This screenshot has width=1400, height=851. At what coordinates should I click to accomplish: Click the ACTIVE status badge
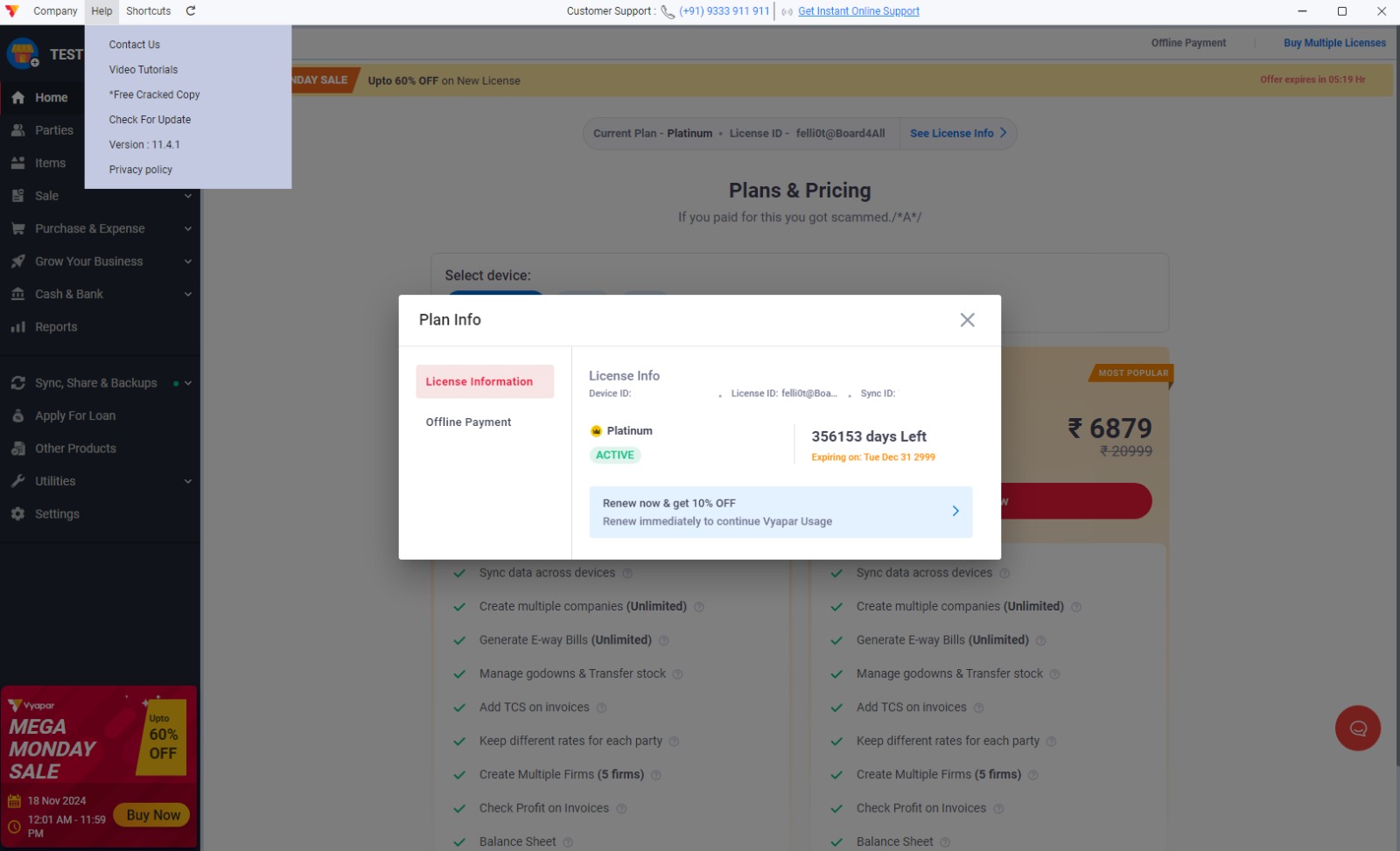pyautogui.click(x=615, y=455)
